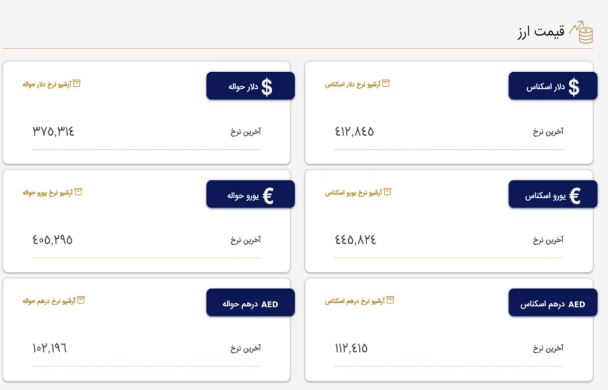Open the آرشیو نرخ دلار اسکناس link

[357, 84]
